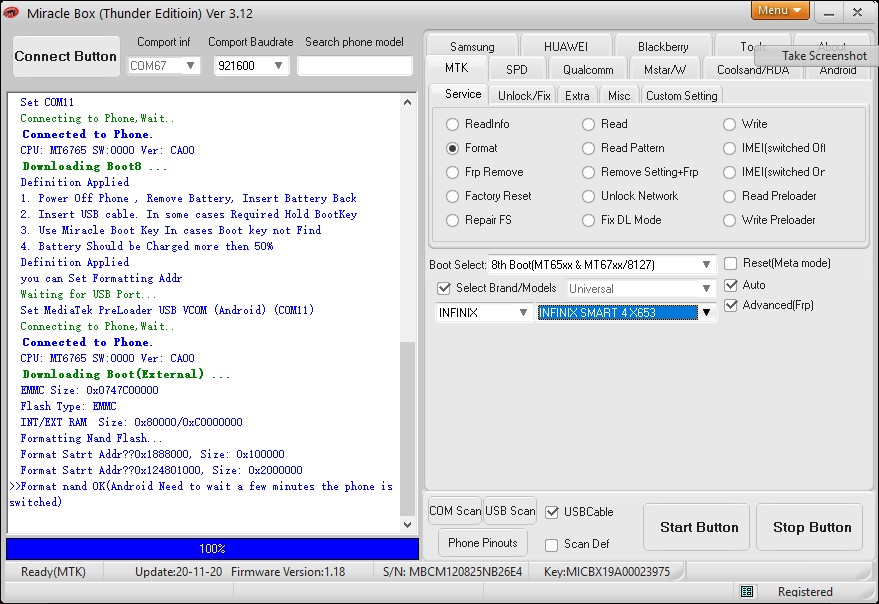The height and width of the screenshot is (604, 879).
Task: Click the S/N: MBCM120825NB26E4 status entry
Action: coord(452,572)
